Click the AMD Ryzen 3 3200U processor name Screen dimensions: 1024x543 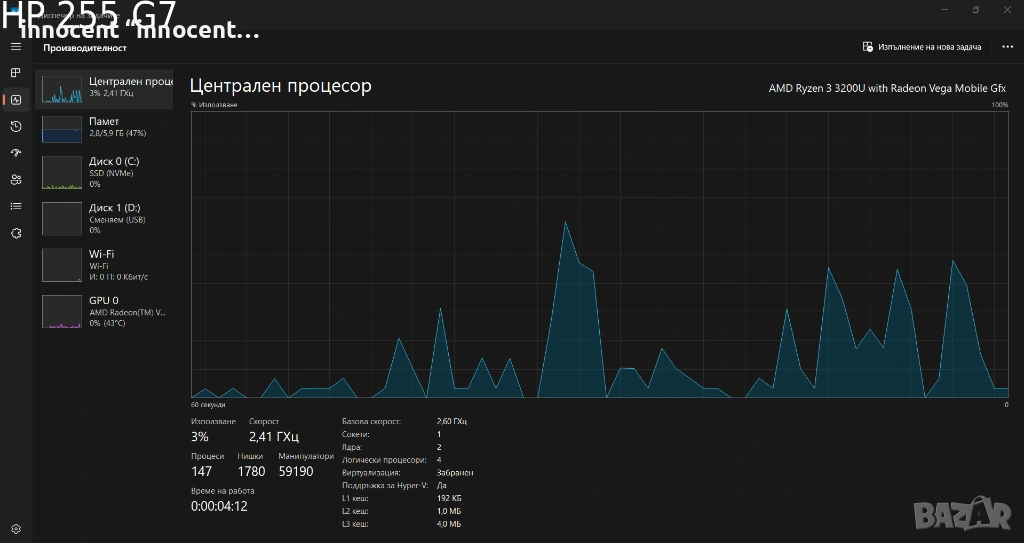point(887,88)
